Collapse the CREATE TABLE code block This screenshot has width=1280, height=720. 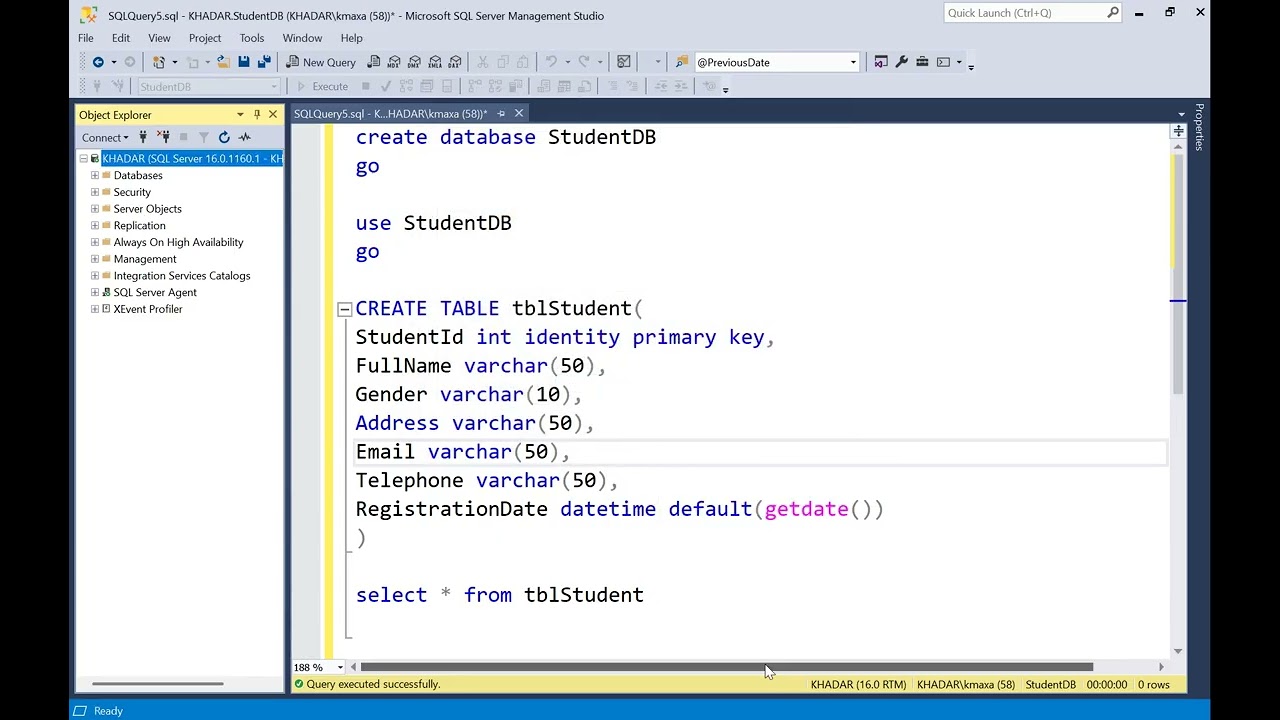pos(345,309)
